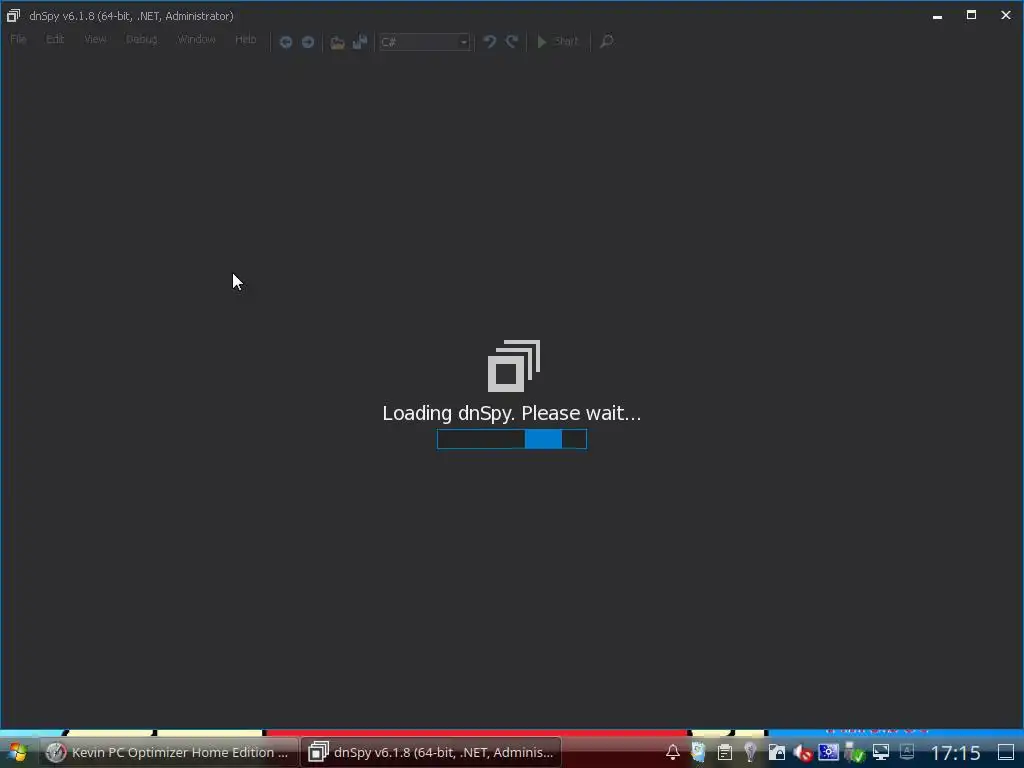Click the Search magnifier icon
This screenshot has height=768, width=1024.
click(x=607, y=42)
